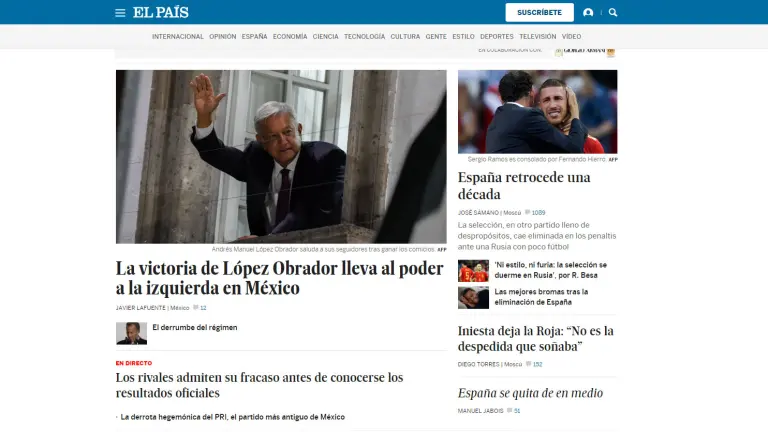Go to Internacional section
Image resolution: width=768 pixels, height=432 pixels.
coord(177,37)
